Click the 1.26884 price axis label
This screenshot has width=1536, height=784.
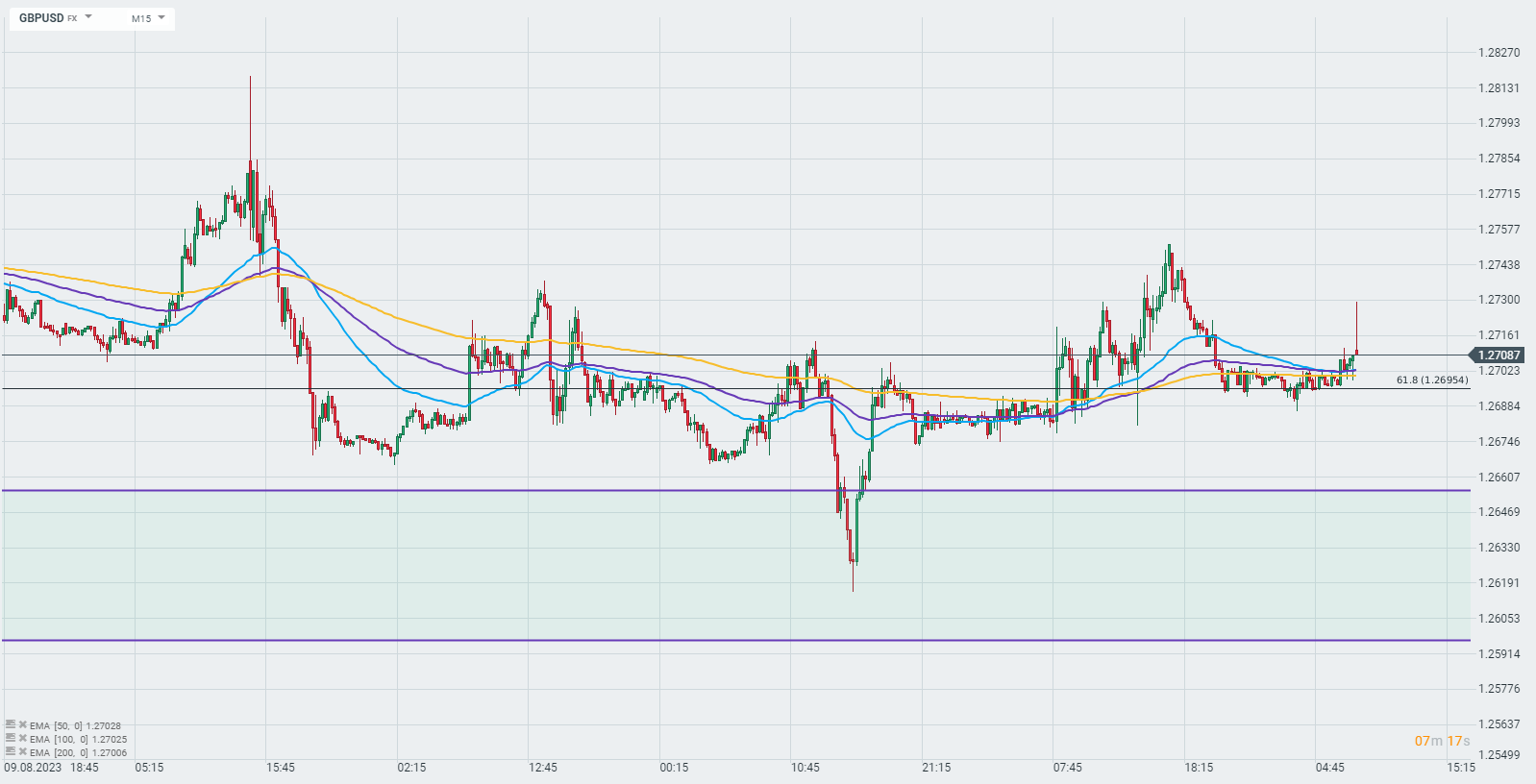tap(1499, 406)
